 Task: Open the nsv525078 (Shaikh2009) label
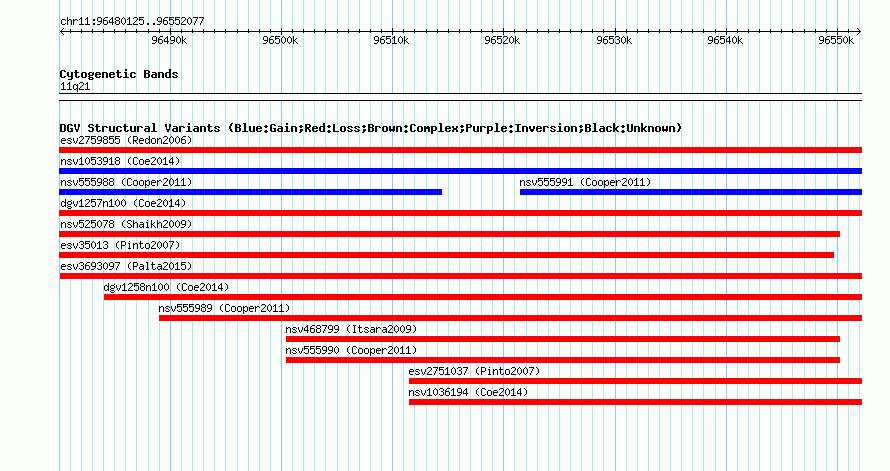(x=126, y=224)
